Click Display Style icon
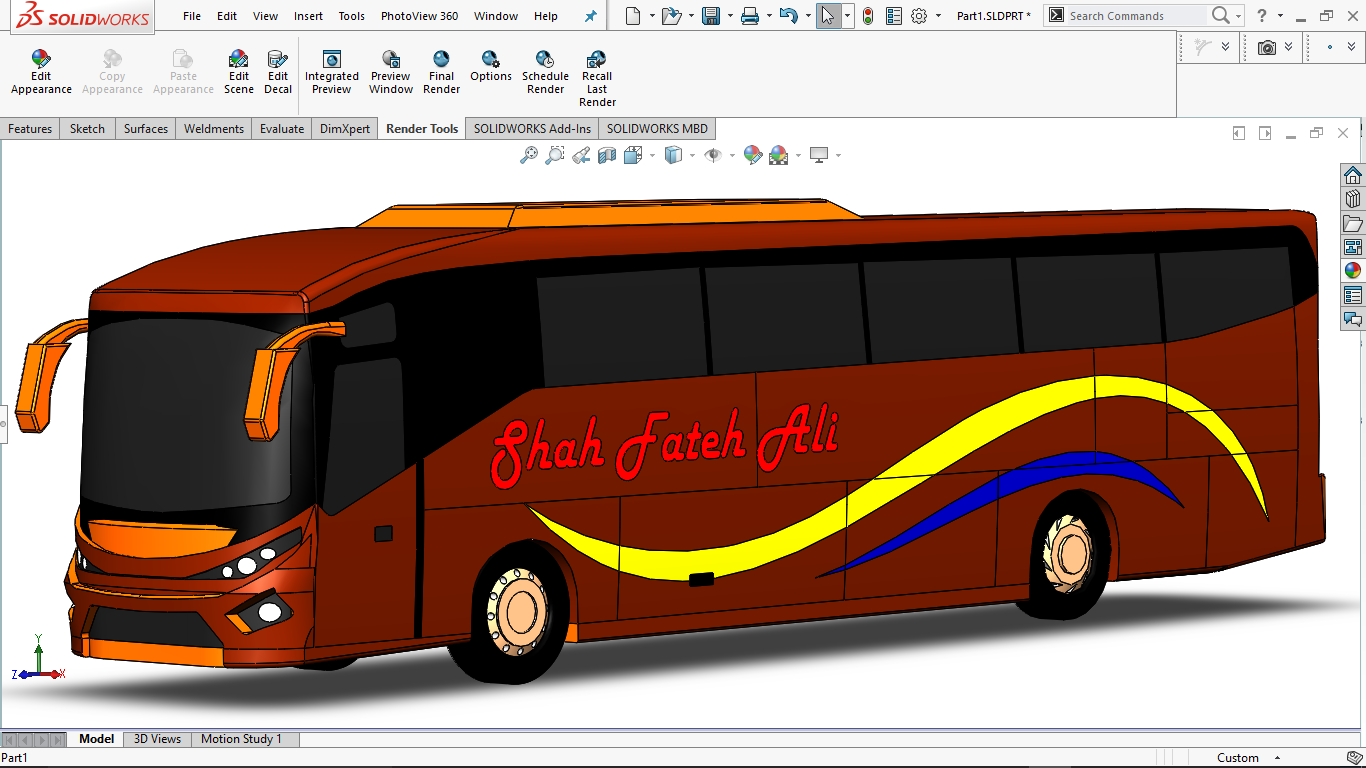The image size is (1366, 768). pyautogui.click(x=674, y=155)
